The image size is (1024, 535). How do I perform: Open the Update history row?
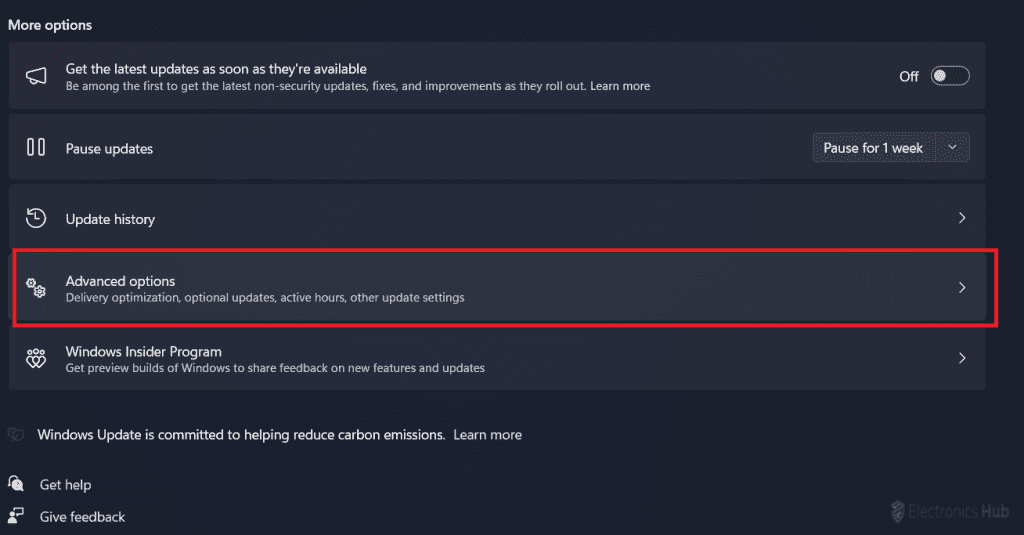pyautogui.click(x=110, y=219)
